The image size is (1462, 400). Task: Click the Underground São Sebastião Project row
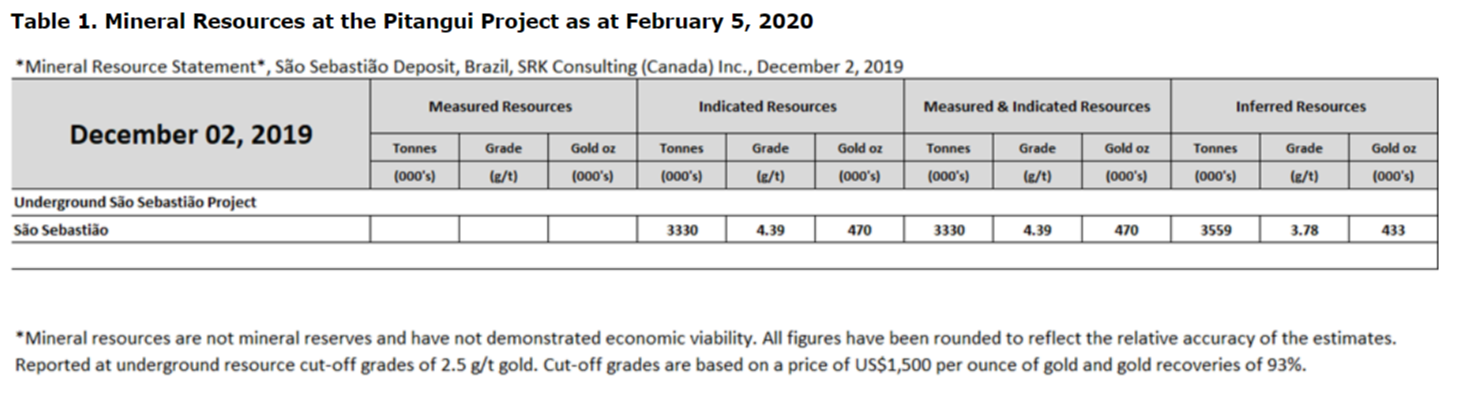click(135, 202)
